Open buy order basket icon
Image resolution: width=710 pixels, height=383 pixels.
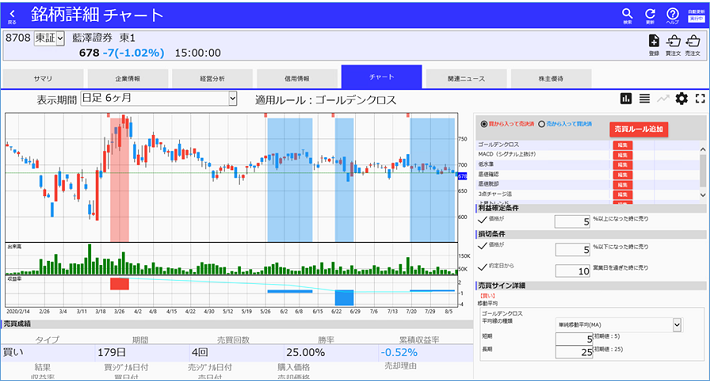point(673,44)
